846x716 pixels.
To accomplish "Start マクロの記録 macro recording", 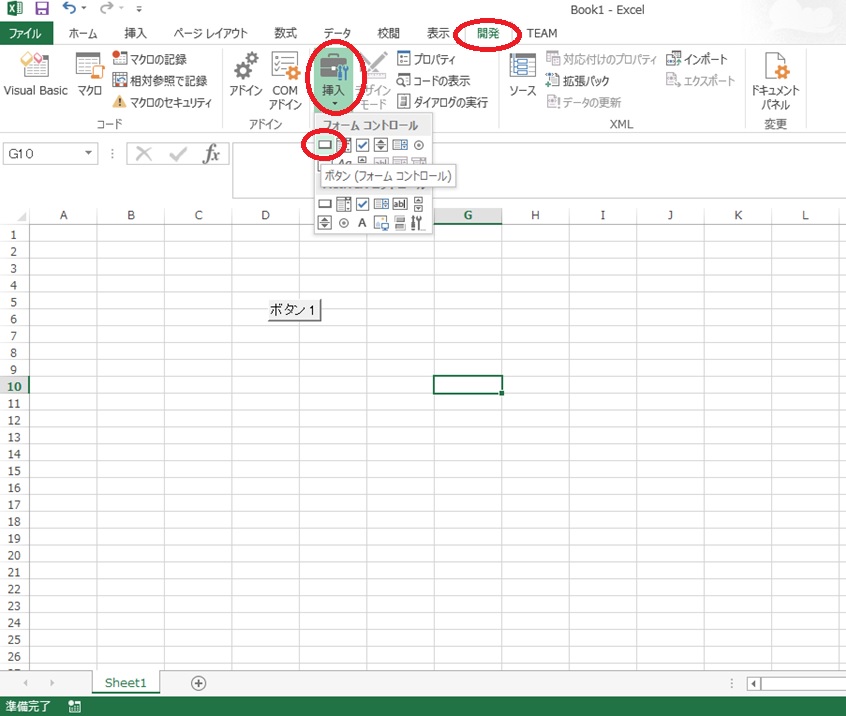I will pyautogui.click(x=149, y=59).
